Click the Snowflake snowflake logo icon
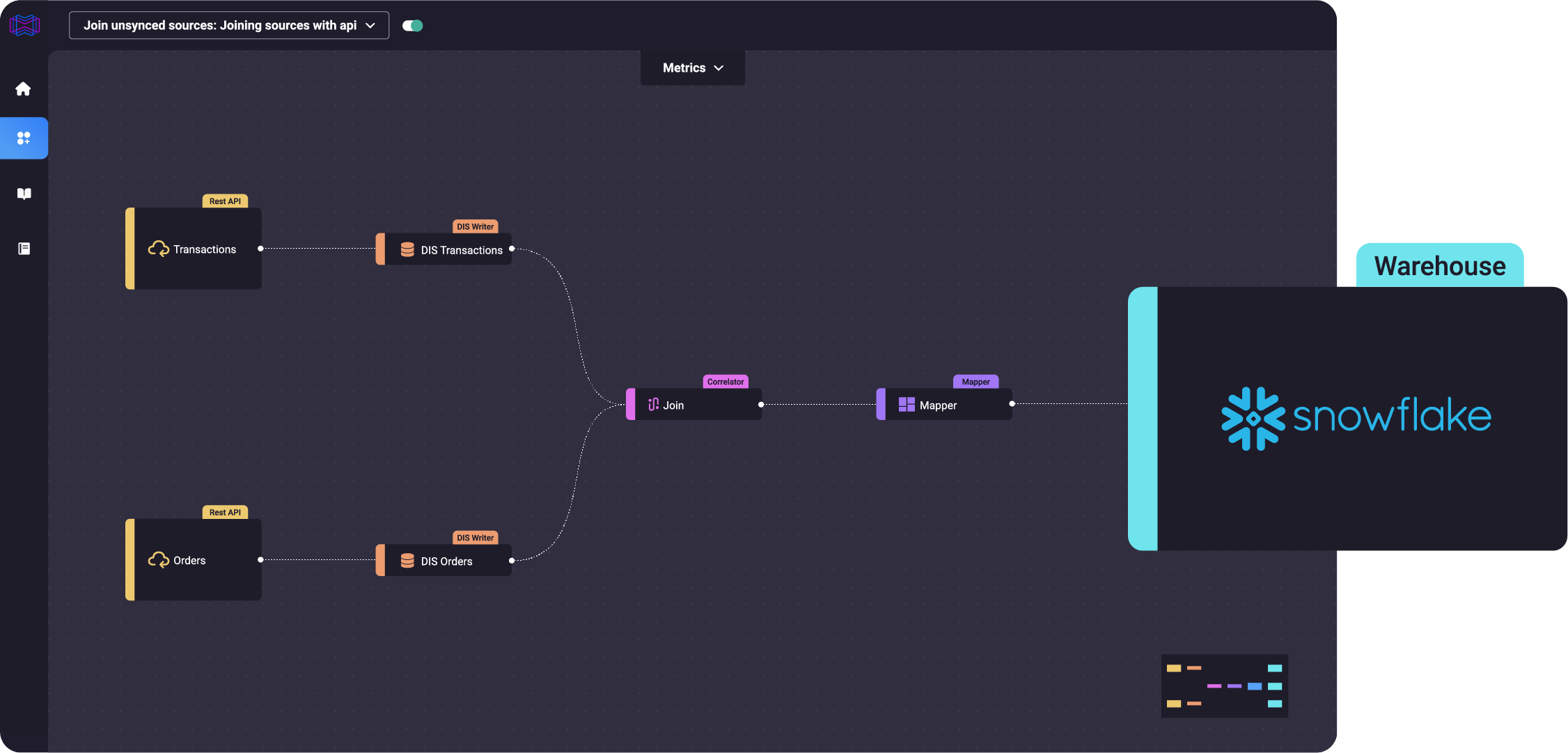This screenshot has height=753, width=1568. coord(1253,419)
